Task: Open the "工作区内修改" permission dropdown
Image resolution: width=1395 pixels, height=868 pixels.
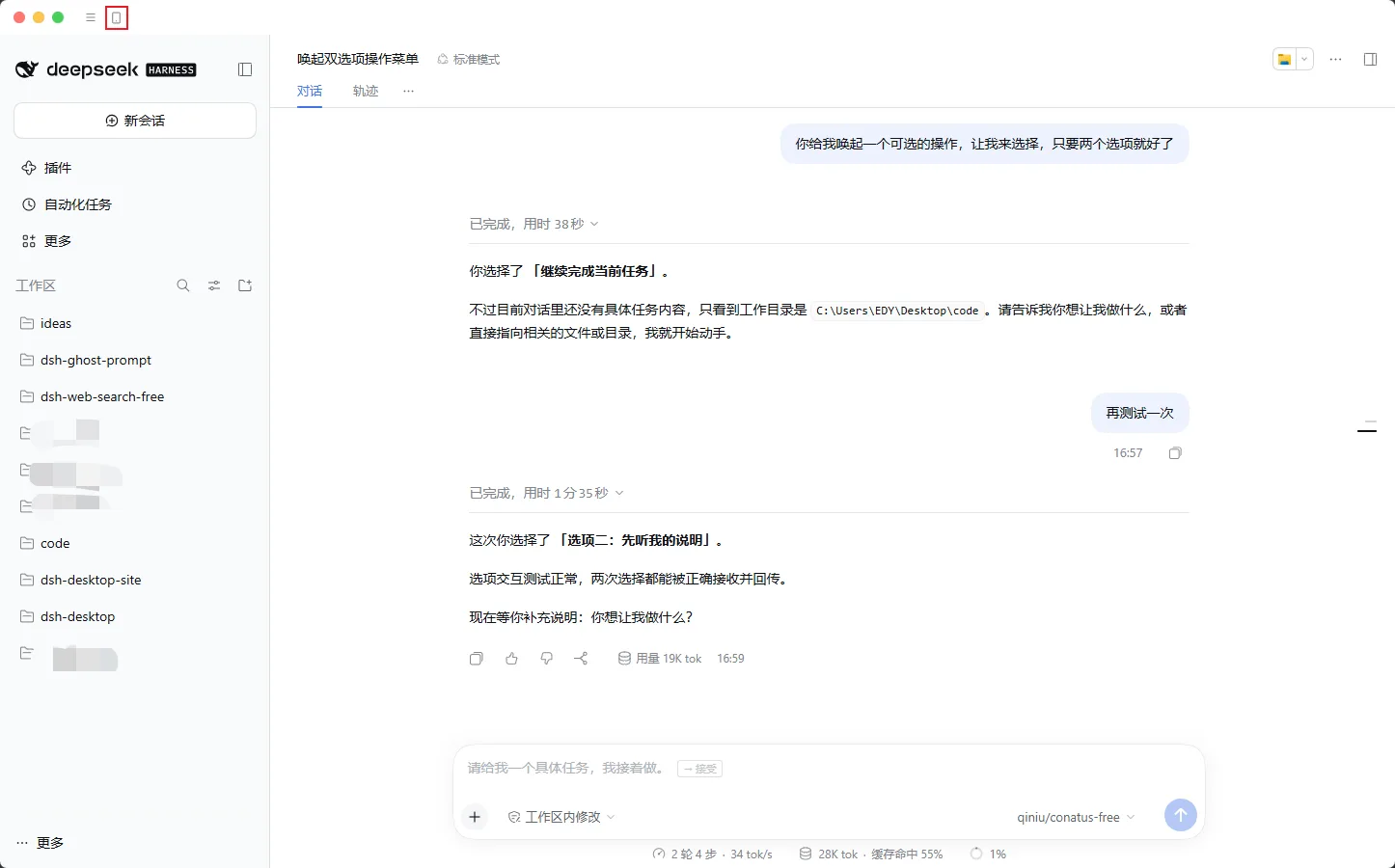Action: pyautogui.click(x=561, y=817)
